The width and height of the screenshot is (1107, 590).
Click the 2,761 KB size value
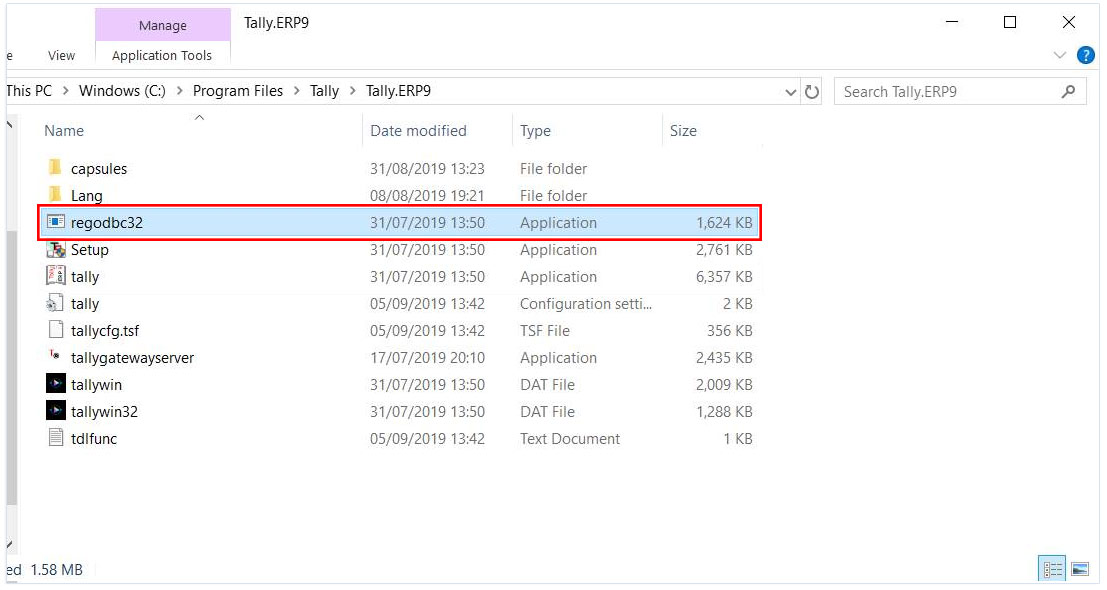[724, 250]
